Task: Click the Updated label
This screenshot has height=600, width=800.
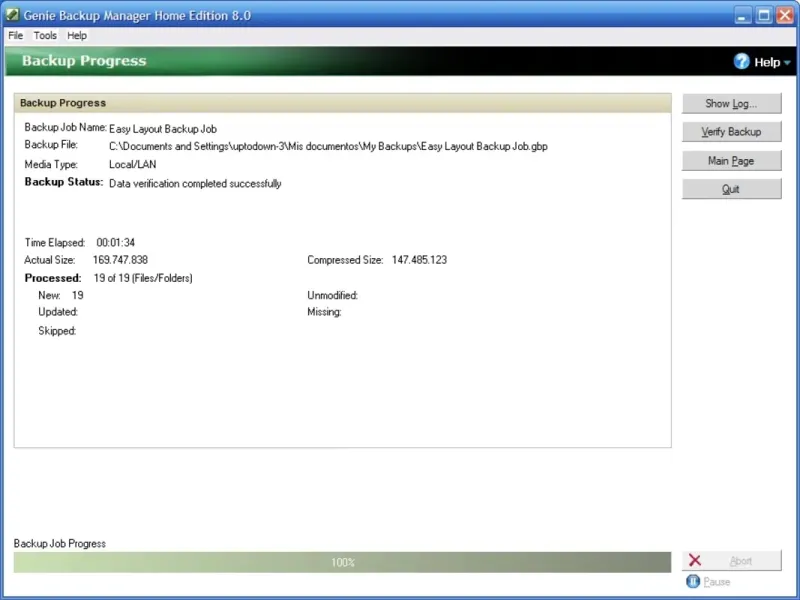Action: (x=58, y=312)
